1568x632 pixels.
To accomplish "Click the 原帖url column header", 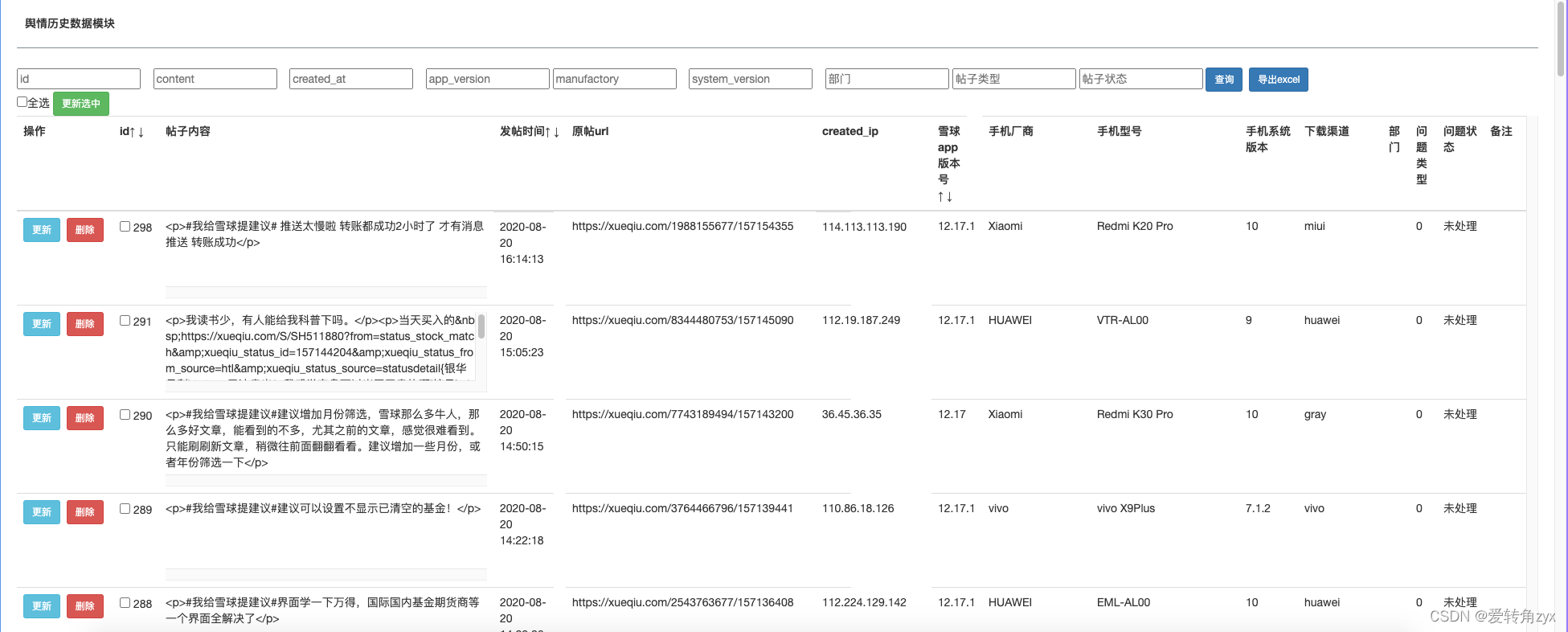I will pos(590,132).
